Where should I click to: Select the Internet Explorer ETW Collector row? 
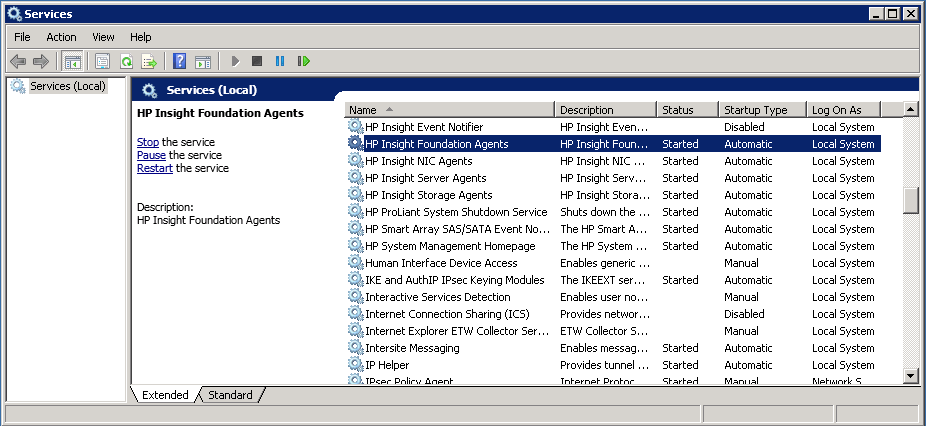coord(614,331)
